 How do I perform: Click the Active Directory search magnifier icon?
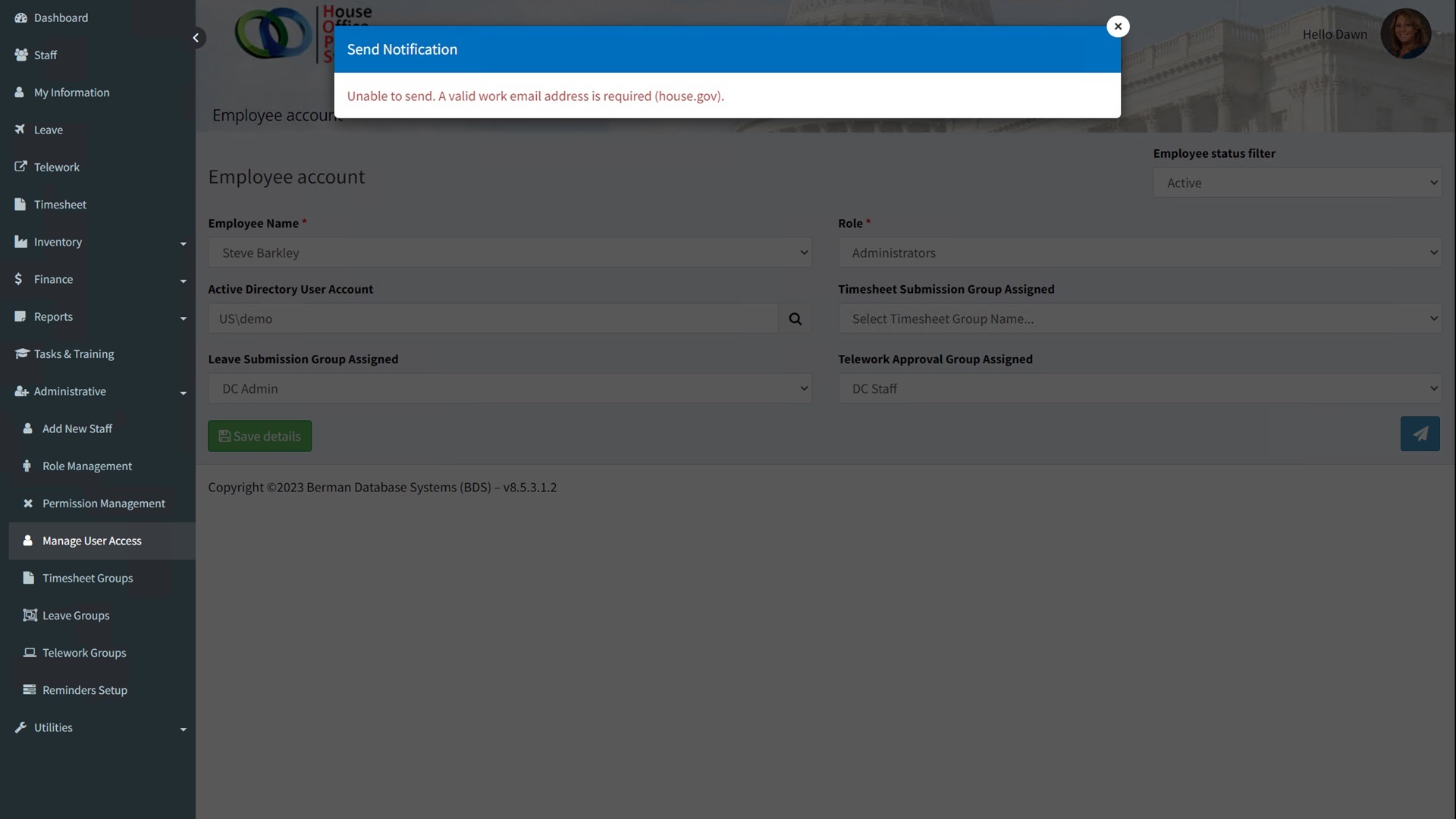pyautogui.click(x=795, y=319)
